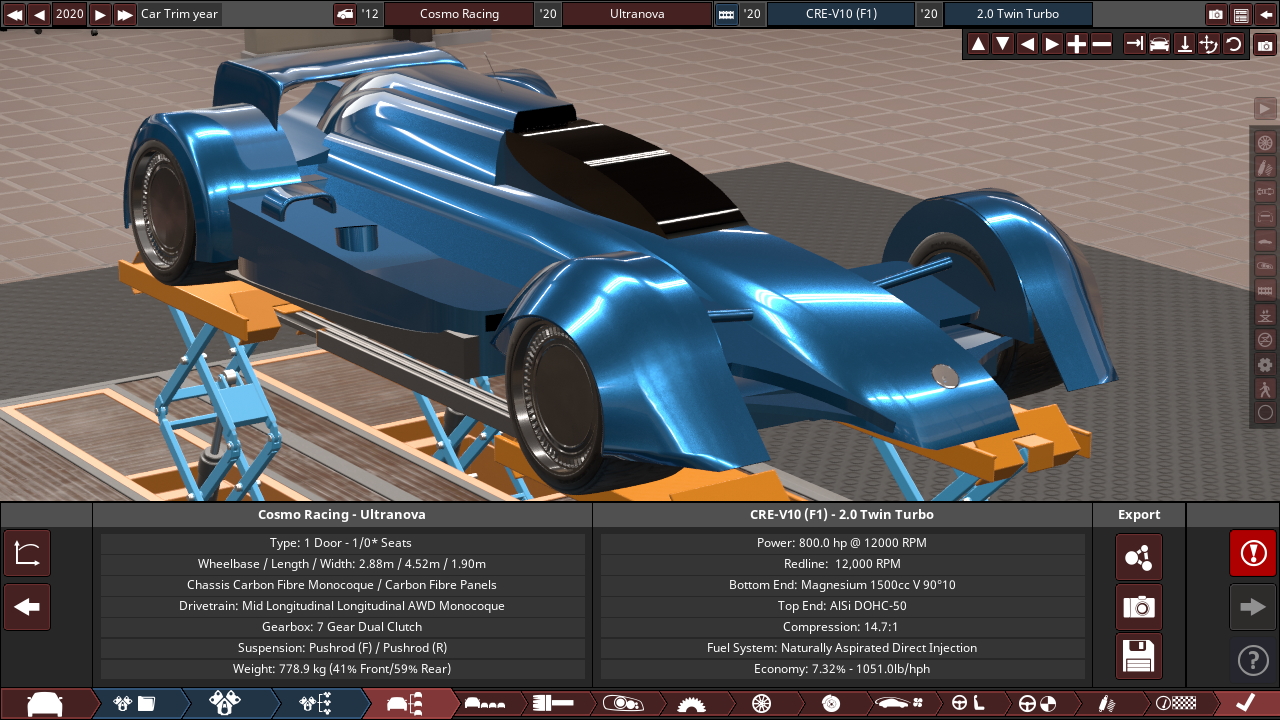Image resolution: width=1280 pixels, height=720 pixels.
Task: Click top-right back arrow to exit
Action: 1266,14
